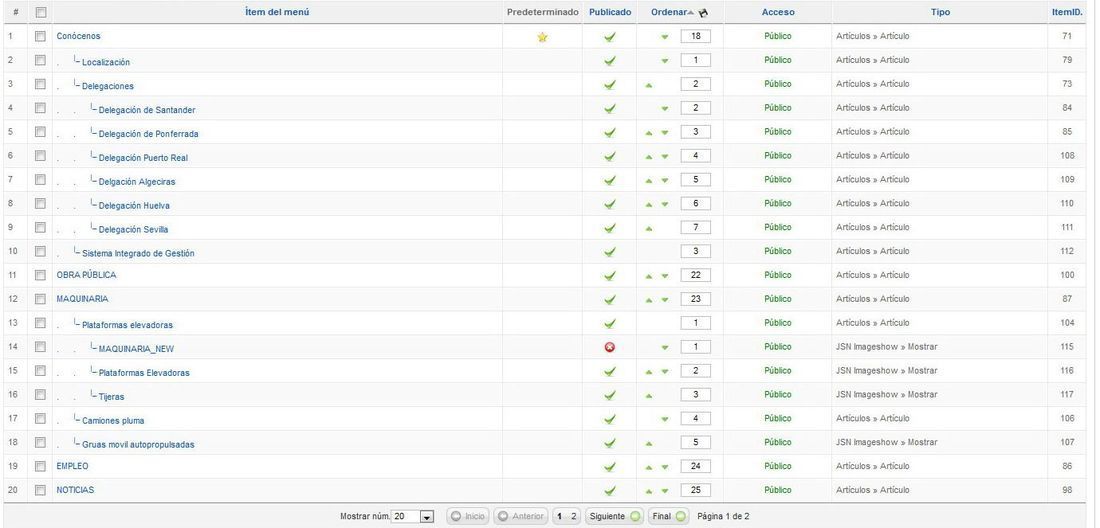Click order field of Conócenos showing 18

[x=695, y=36]
